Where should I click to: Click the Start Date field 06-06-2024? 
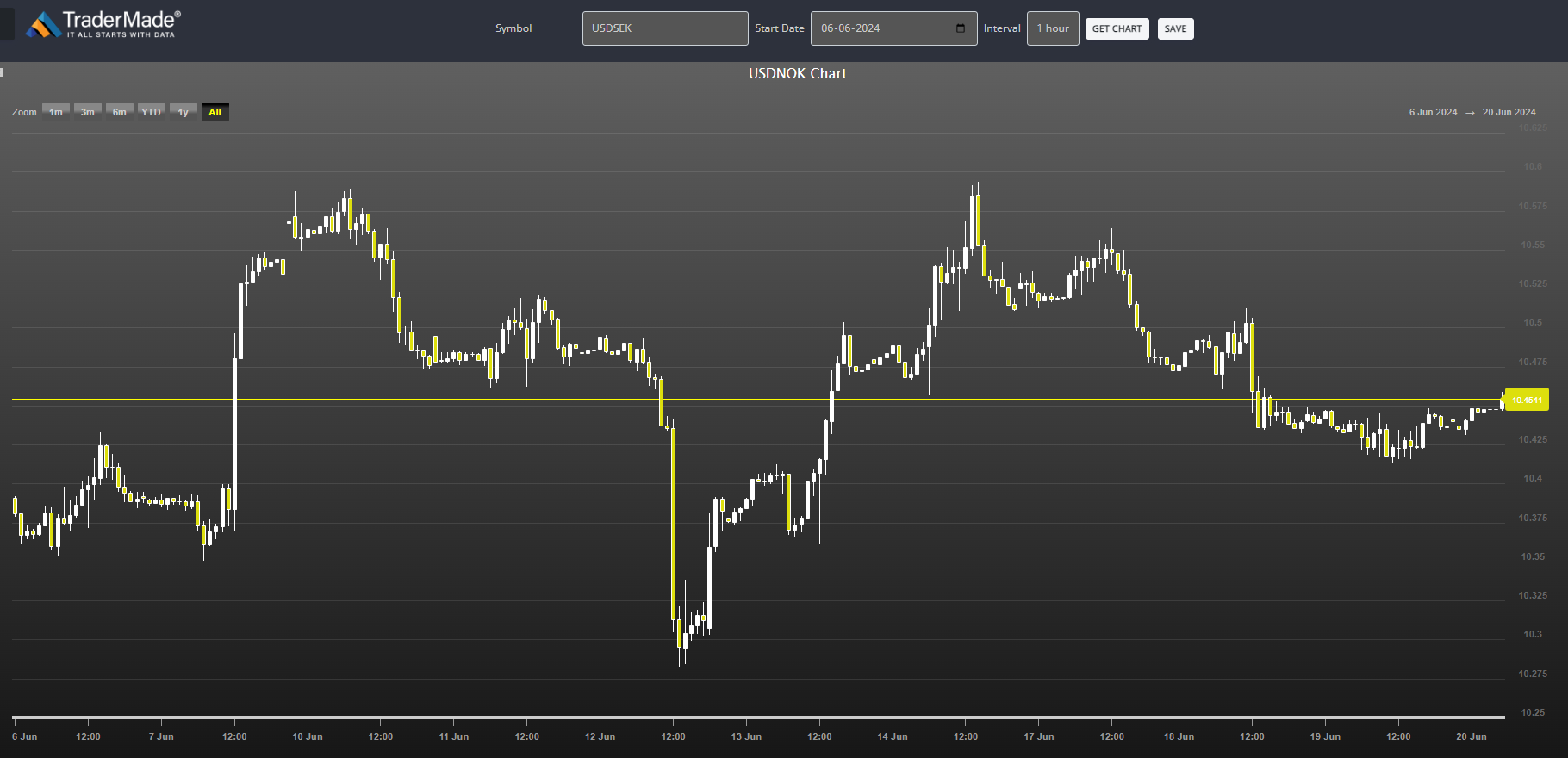[894, 28]
